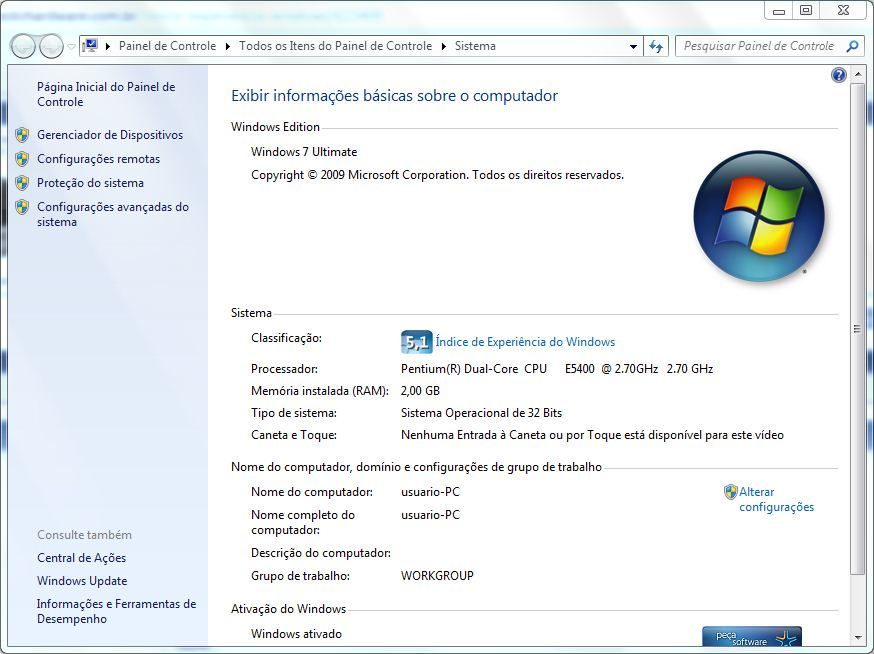Open the recent pages dropdown arrow
Screen dimensions: 874x654
coord(71,47)
